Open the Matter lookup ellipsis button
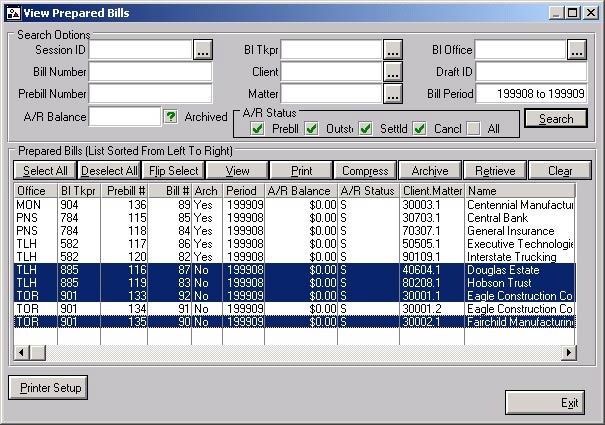Screen dimensions: 605x425 pyautogui.click(x=393, y=94)
